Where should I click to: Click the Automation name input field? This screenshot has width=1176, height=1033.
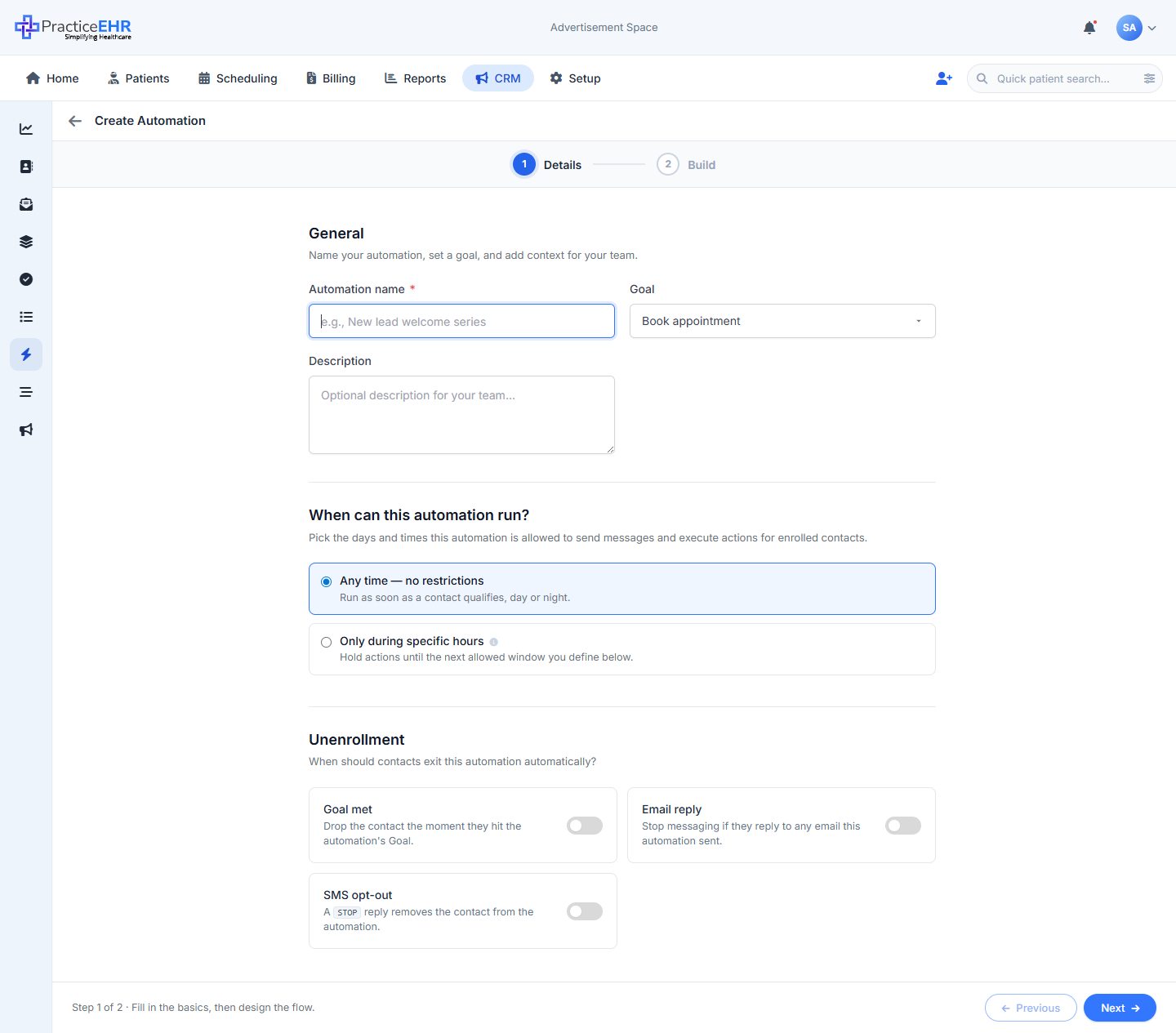(461, 321)
